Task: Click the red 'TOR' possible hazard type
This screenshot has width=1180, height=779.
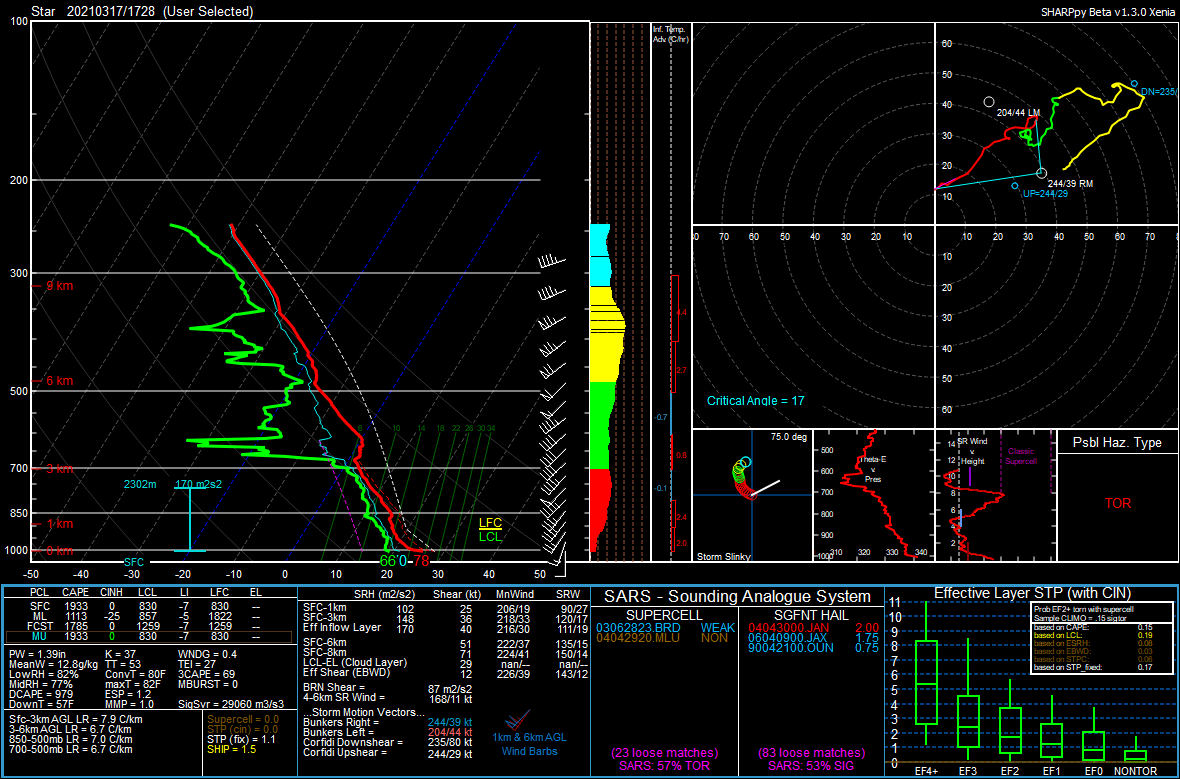Action: click(x=1118, y=504)
